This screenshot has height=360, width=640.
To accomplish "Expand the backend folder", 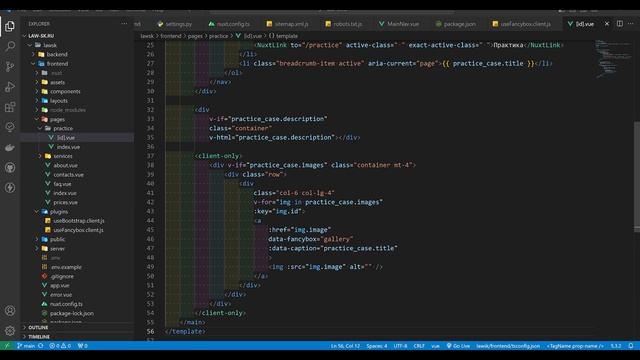I will (78, 54).
